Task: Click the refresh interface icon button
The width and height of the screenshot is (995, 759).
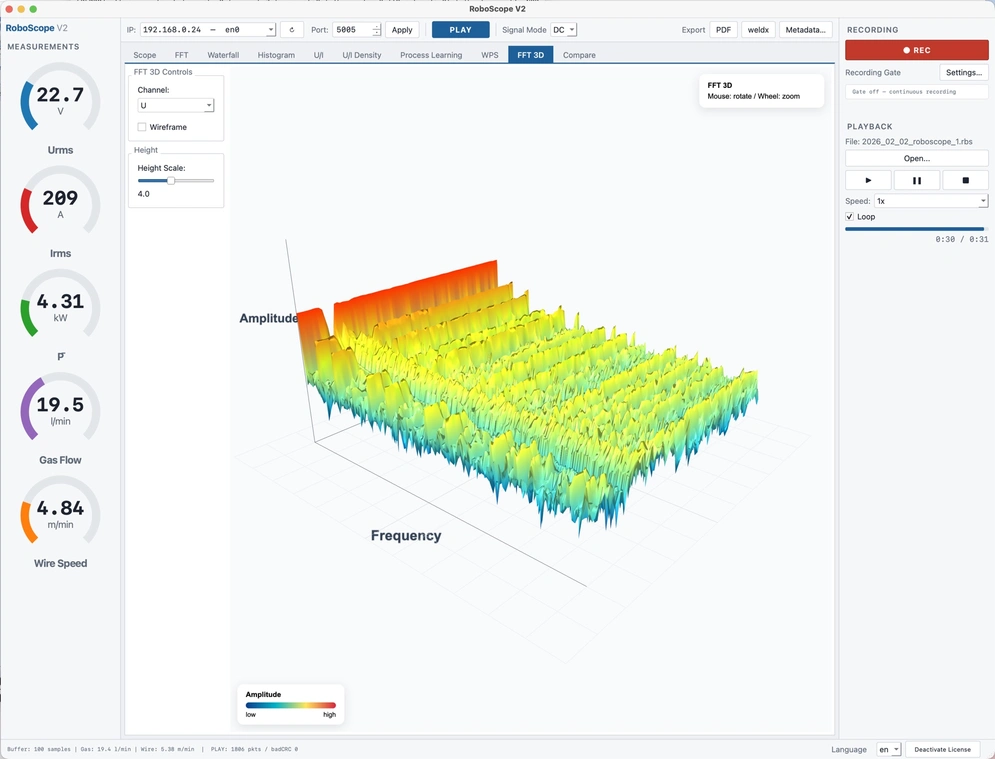Action: (x=292, y=30)
